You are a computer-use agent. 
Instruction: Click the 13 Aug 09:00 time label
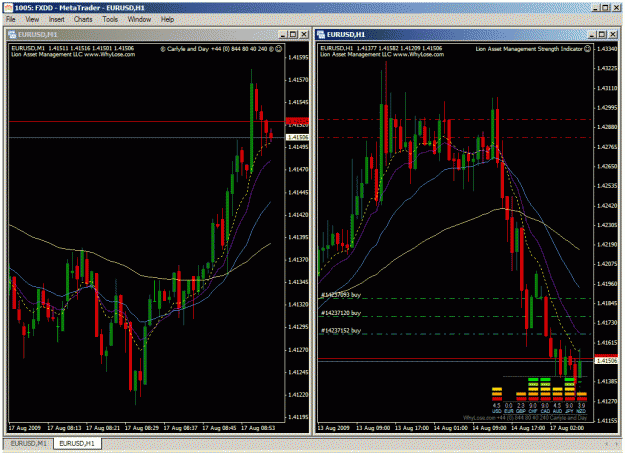click(x=373, y=428)
